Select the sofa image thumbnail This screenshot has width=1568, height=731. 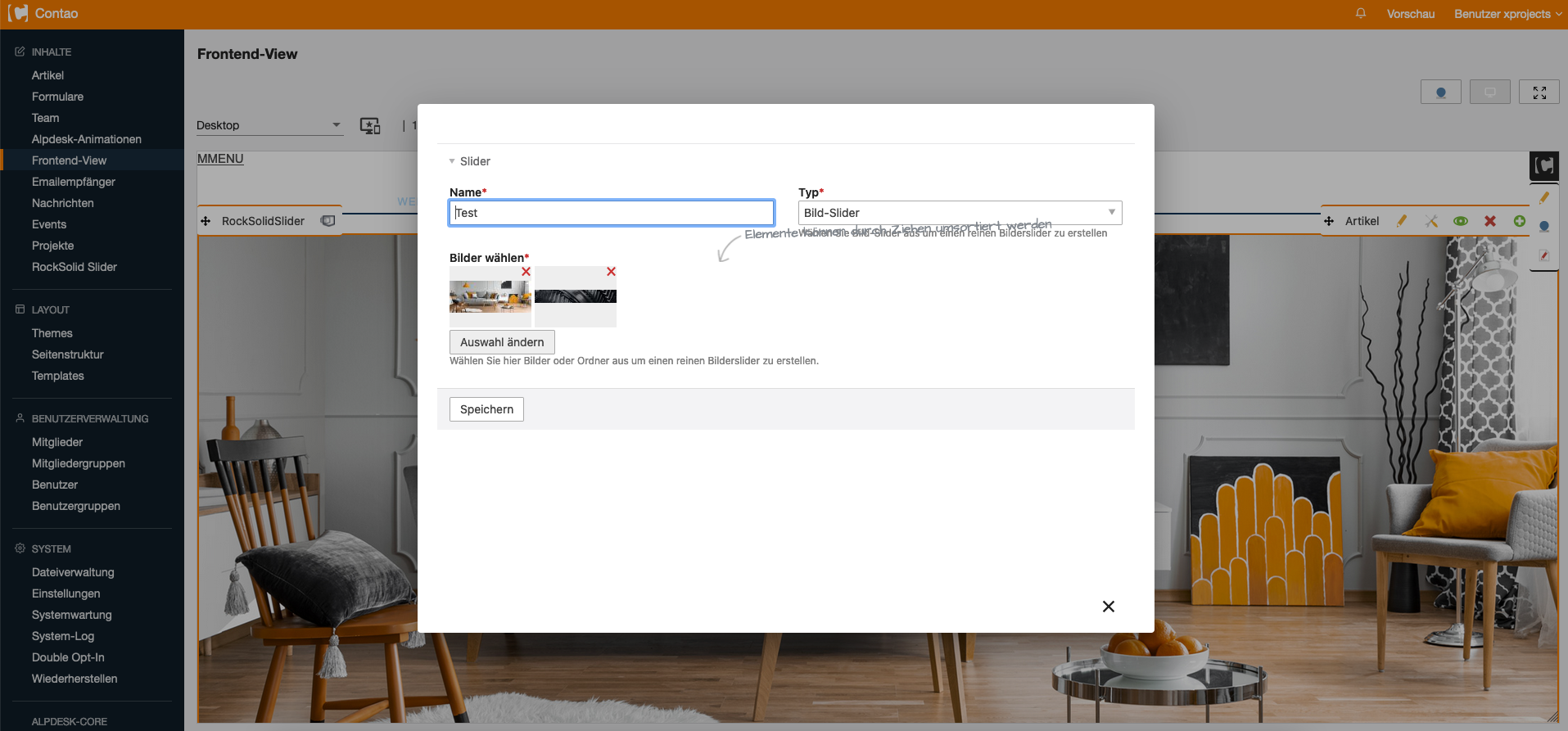coord(490,296)
